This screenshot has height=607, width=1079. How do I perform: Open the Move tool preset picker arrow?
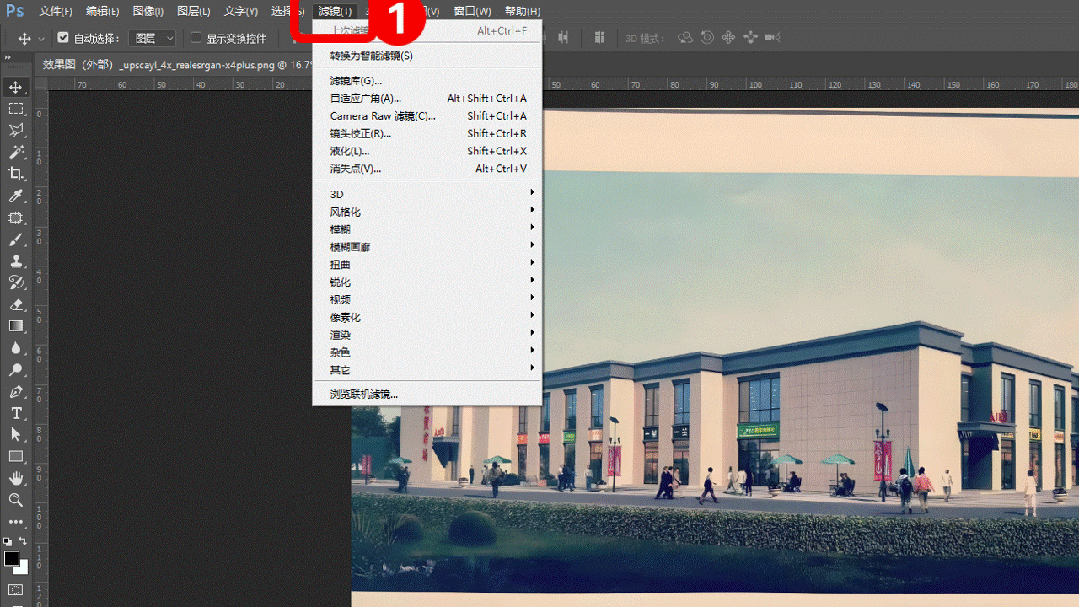[x=41, y=39]
